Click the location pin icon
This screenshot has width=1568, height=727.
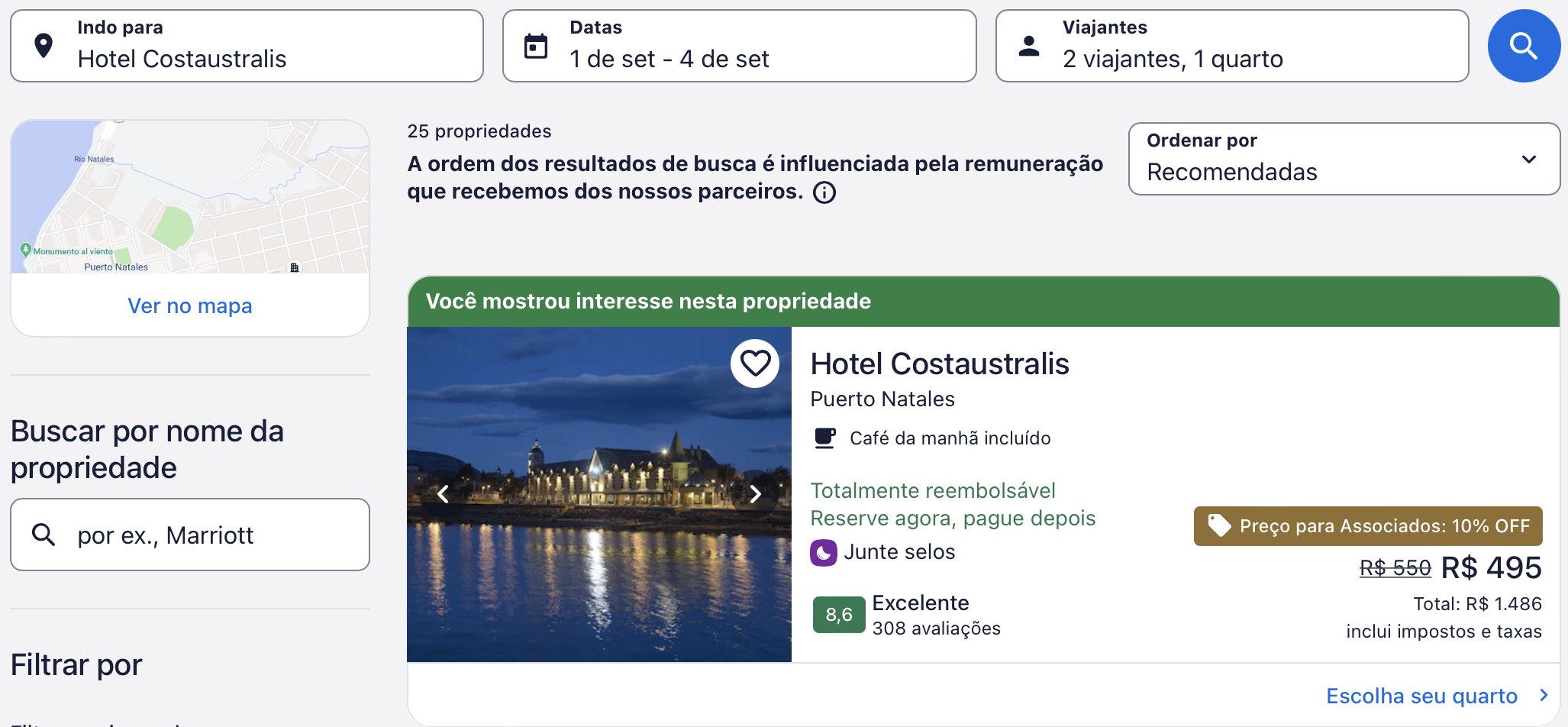[x=44, y=46]
